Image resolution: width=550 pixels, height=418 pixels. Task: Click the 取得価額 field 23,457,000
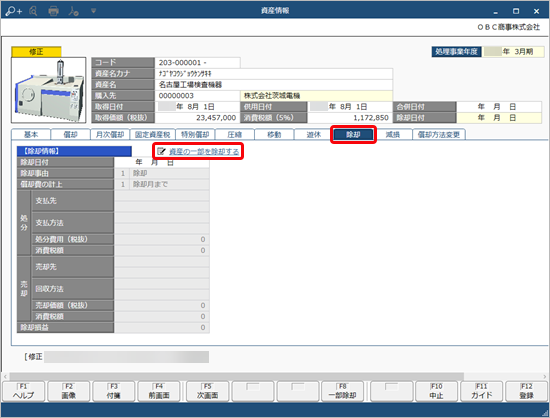197,118
